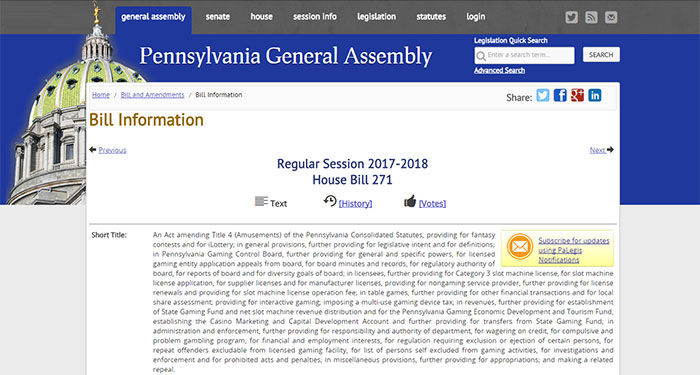Click the Legislation Quick Search label
The width and height of the screenshot is (700, 375).
click(x=511, y=40)
